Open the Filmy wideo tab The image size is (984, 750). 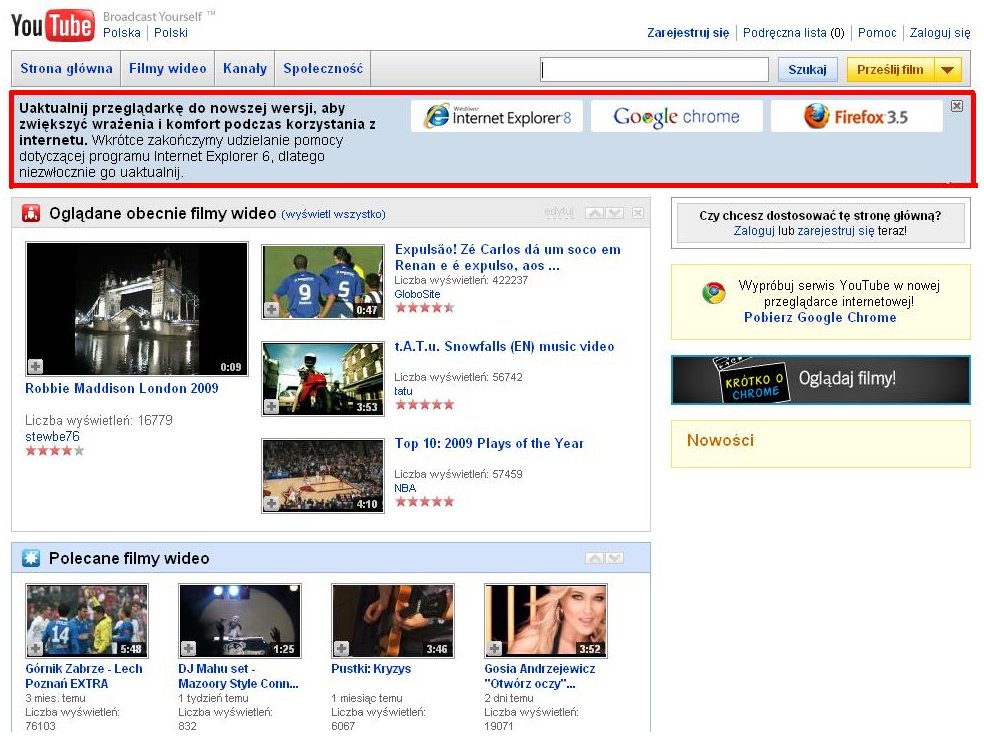167,69
